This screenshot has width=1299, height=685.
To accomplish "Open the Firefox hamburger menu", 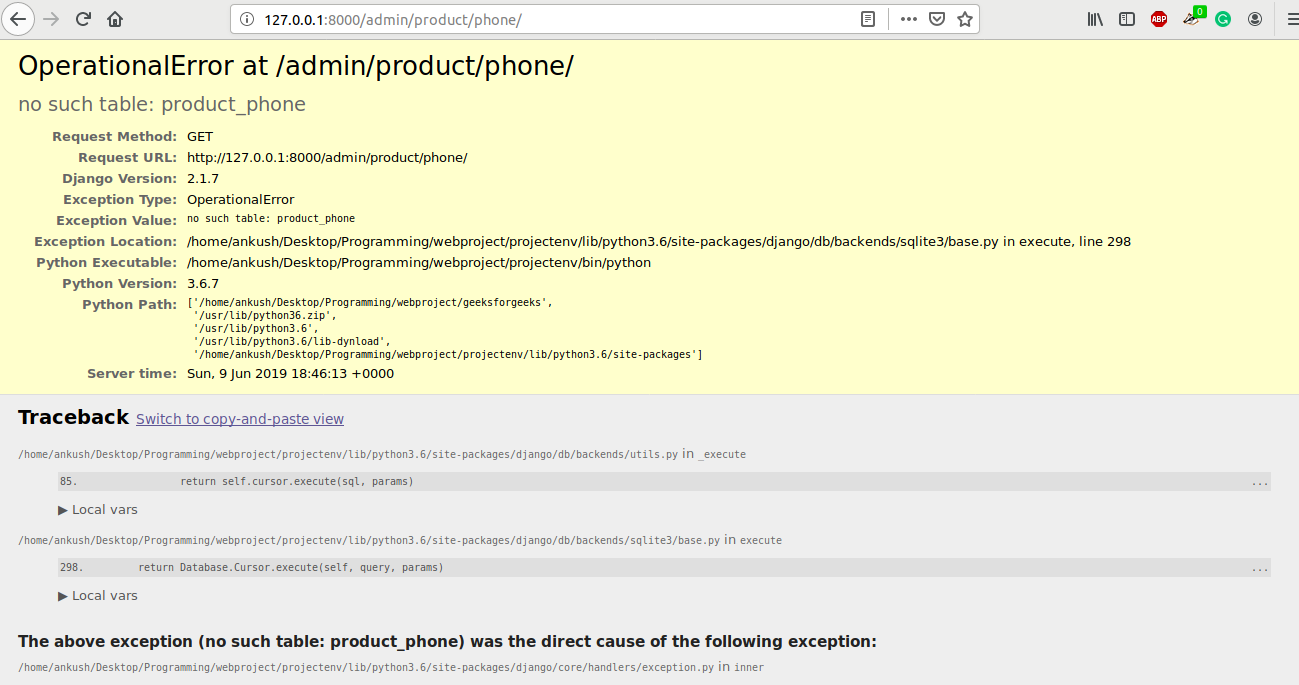I will [1289, 19].
